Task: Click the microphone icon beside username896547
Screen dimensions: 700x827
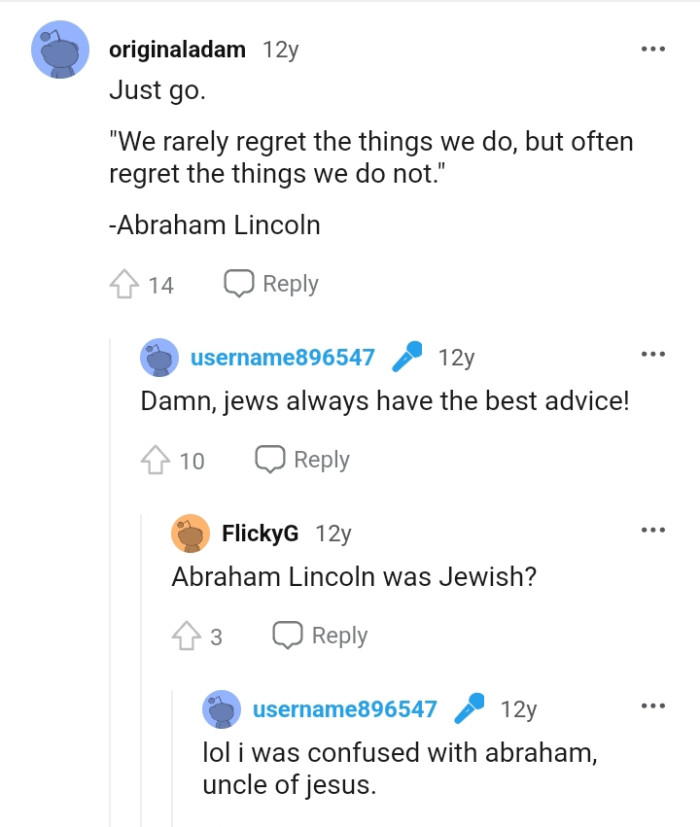Action: coord(407,356)
